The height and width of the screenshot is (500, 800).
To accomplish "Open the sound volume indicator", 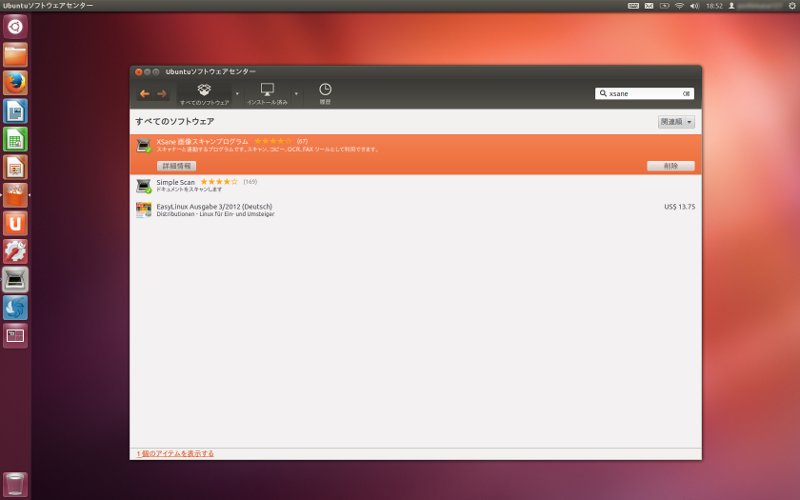I will click(694, 6).
